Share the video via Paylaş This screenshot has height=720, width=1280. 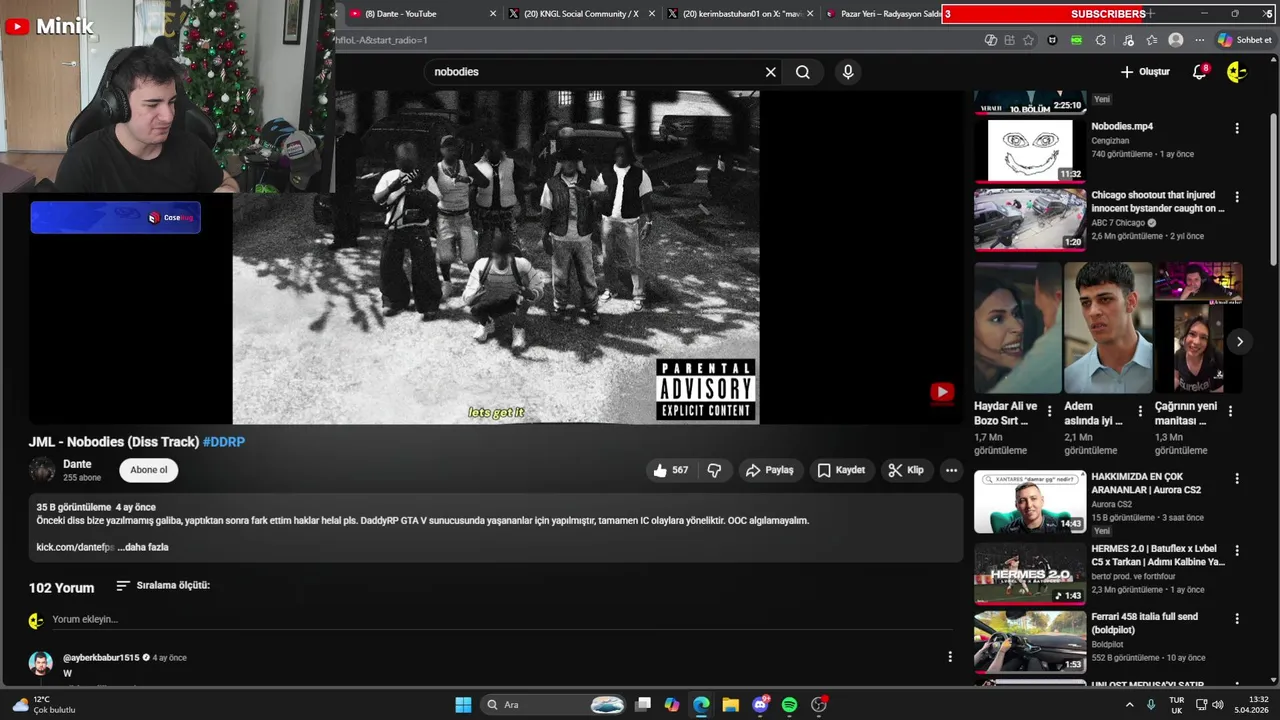[x=770, y=470]
